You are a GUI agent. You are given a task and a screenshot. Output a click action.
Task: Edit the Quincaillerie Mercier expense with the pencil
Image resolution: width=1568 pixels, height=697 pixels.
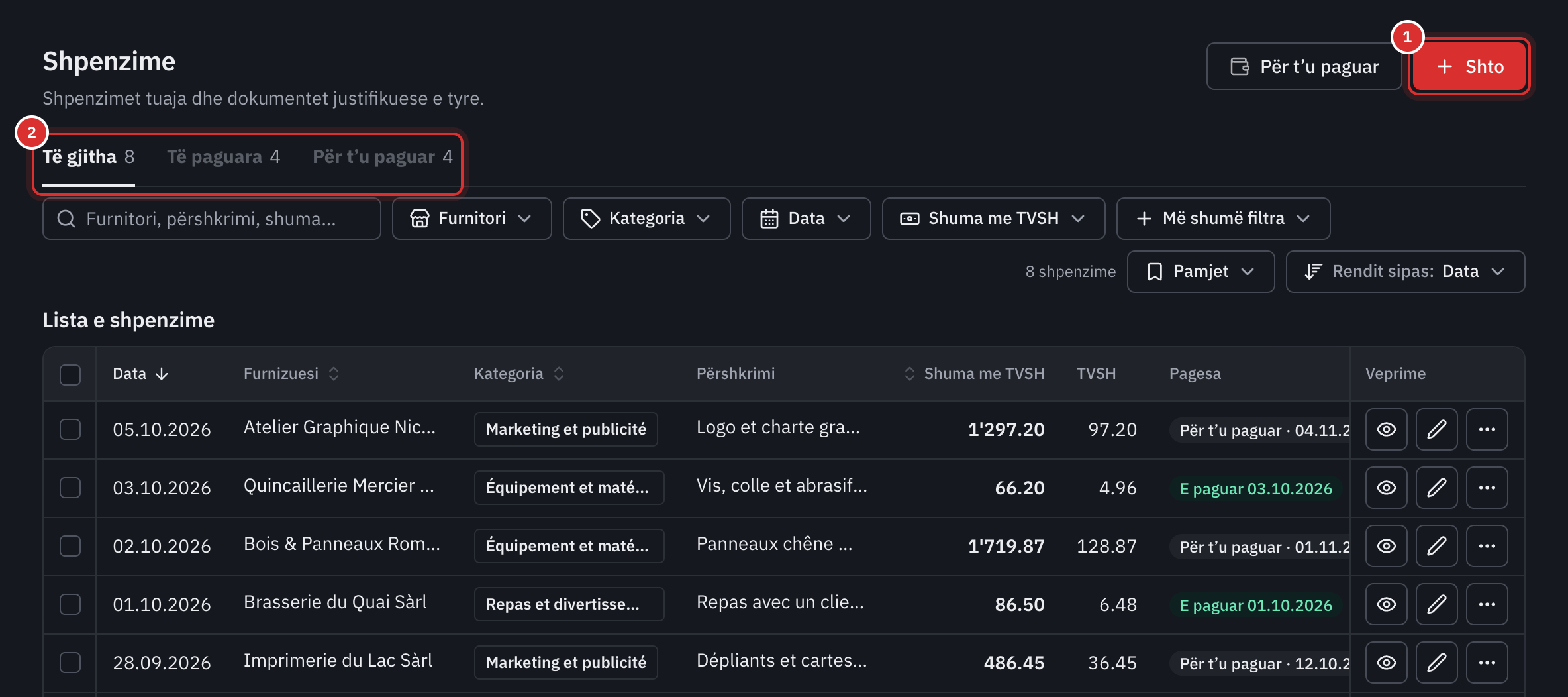point(1436,488)
